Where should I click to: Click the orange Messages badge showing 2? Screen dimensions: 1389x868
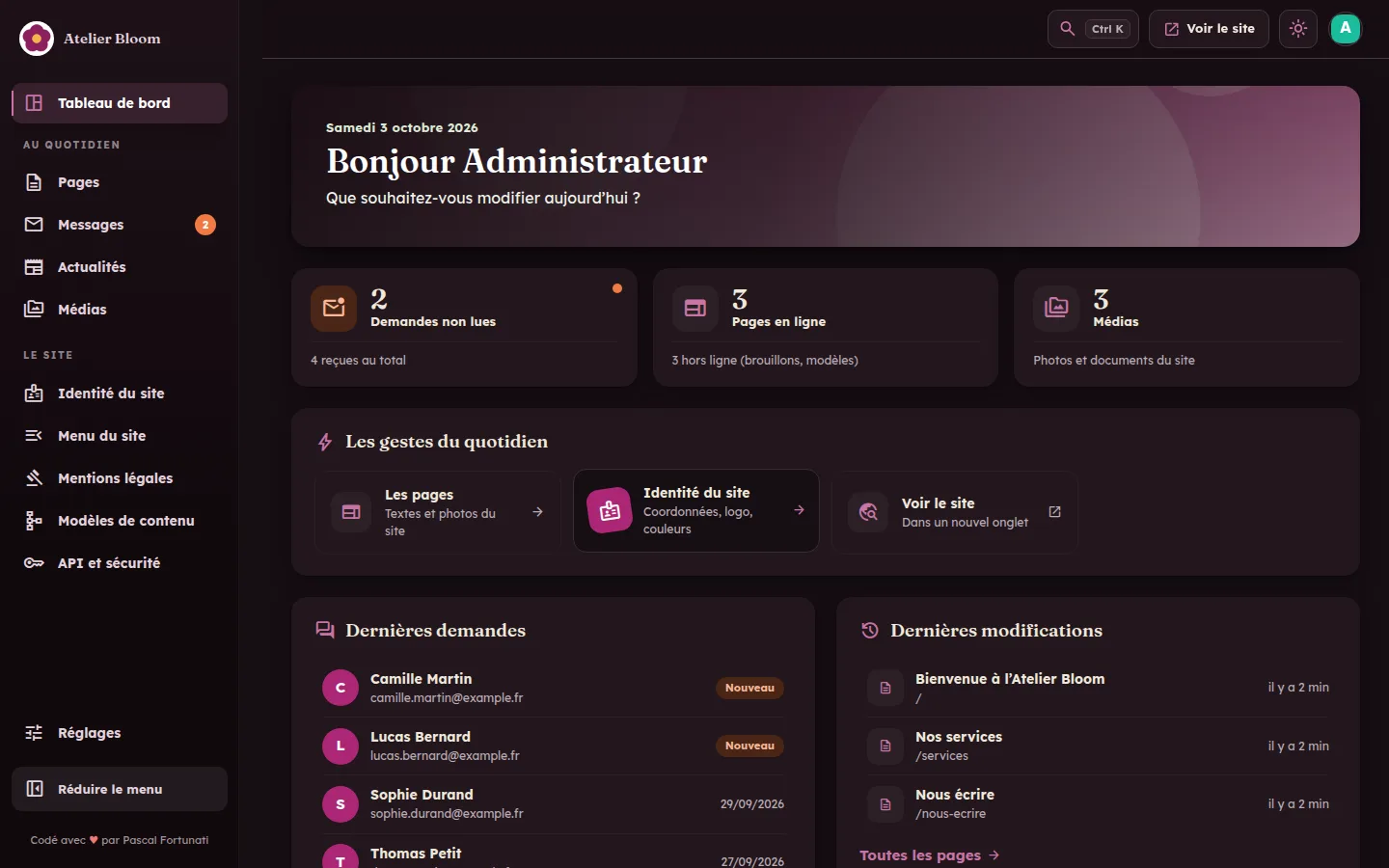[205, 225]
